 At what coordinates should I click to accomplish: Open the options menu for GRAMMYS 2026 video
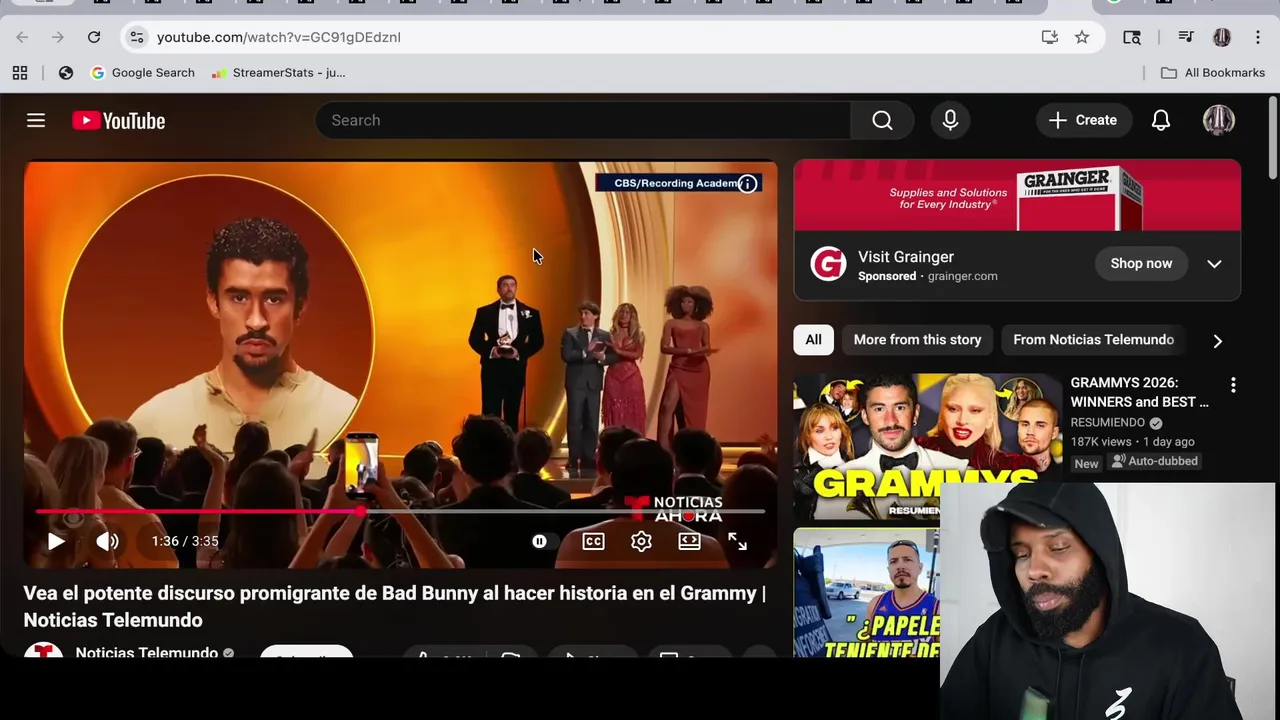click(x=1233, y=385)
